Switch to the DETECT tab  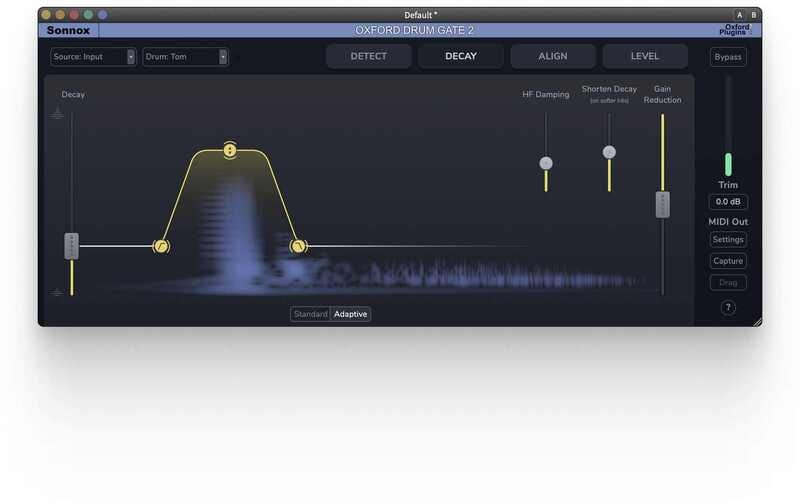pos(368,56)
